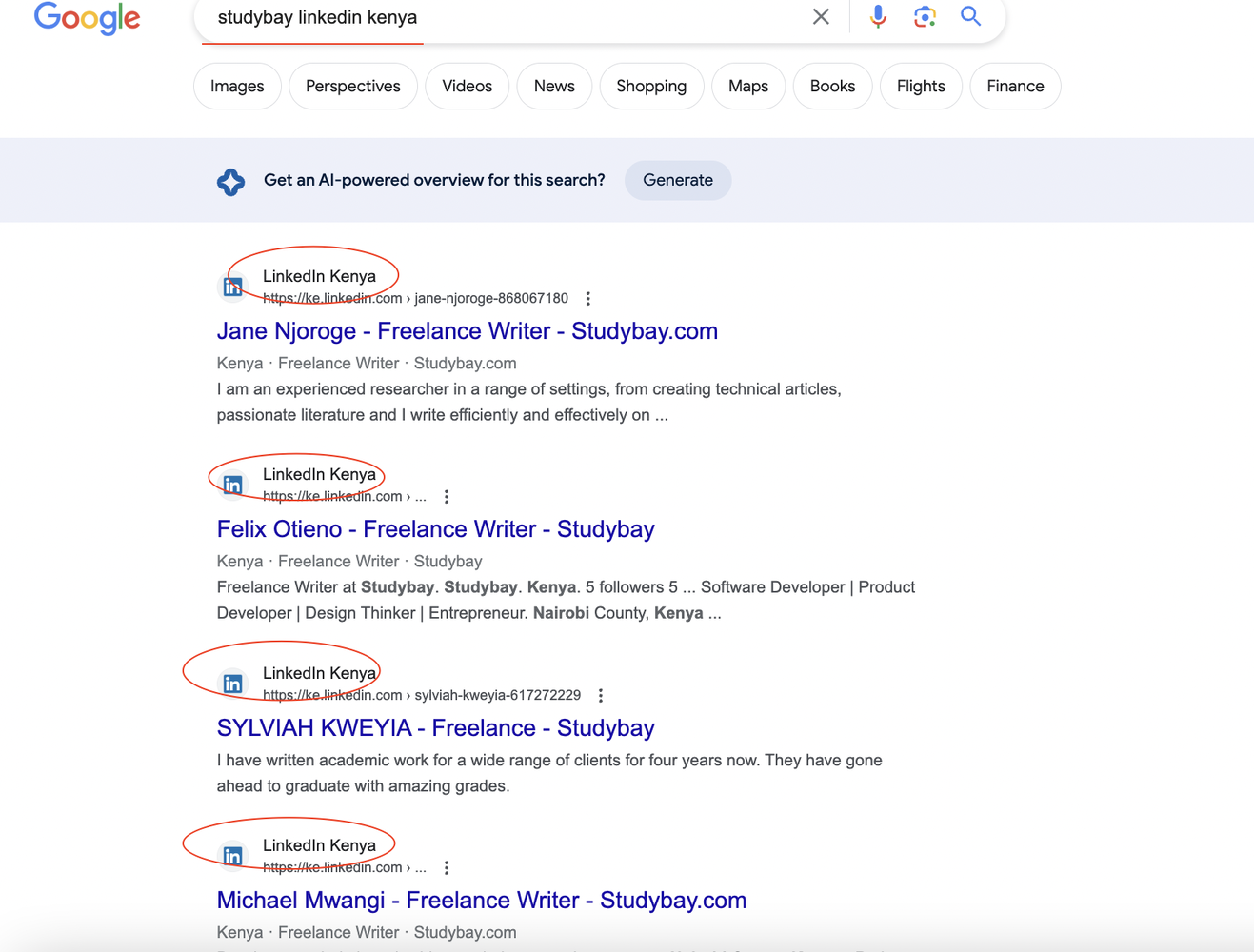Click 'I have written academic work' snippet

click(549, 773)
